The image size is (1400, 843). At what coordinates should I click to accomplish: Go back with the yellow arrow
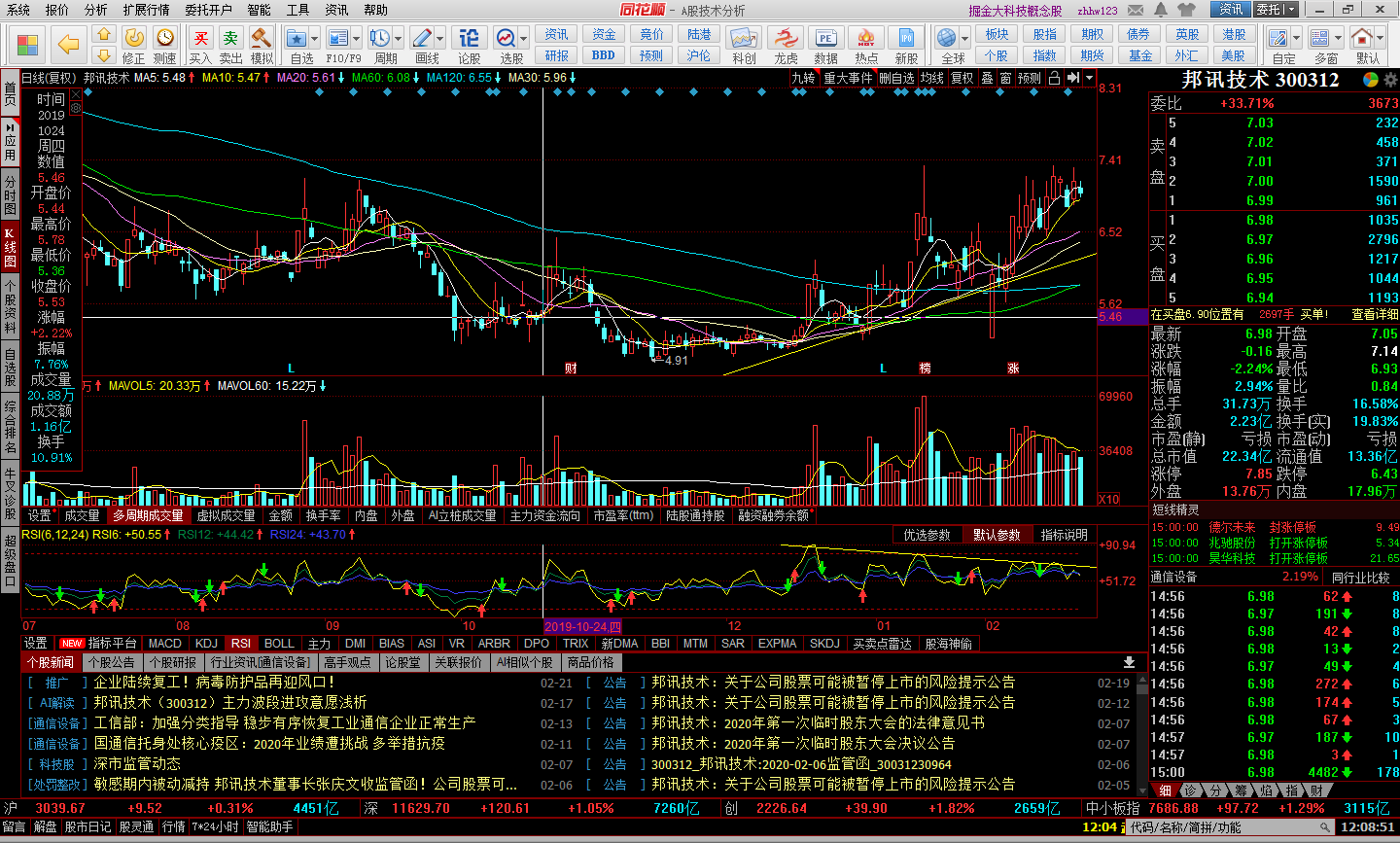(68, 45)
